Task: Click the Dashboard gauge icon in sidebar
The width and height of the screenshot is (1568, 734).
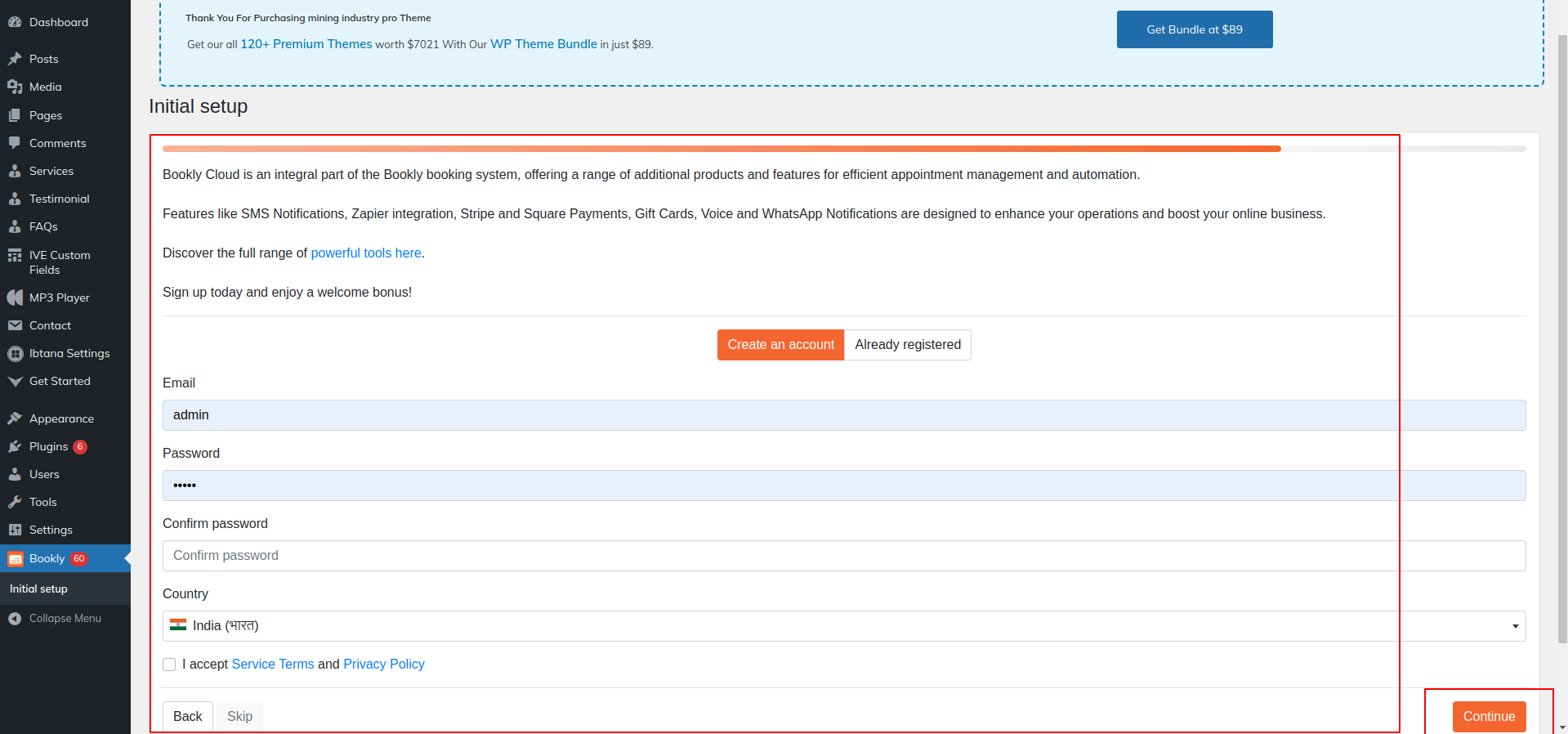Action: [x=15, y=22]
